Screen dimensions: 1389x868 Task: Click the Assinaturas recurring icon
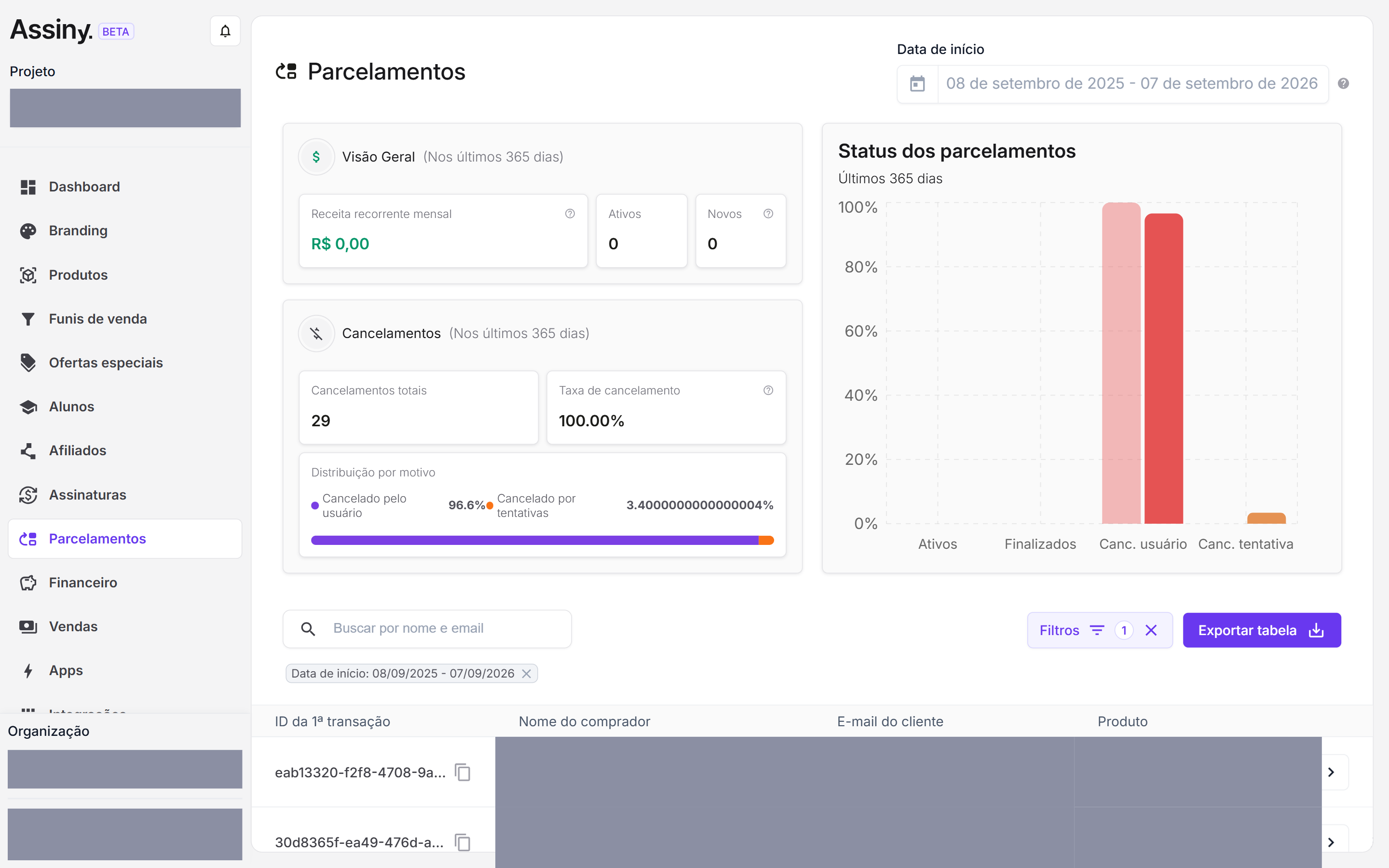pos(28,495)
